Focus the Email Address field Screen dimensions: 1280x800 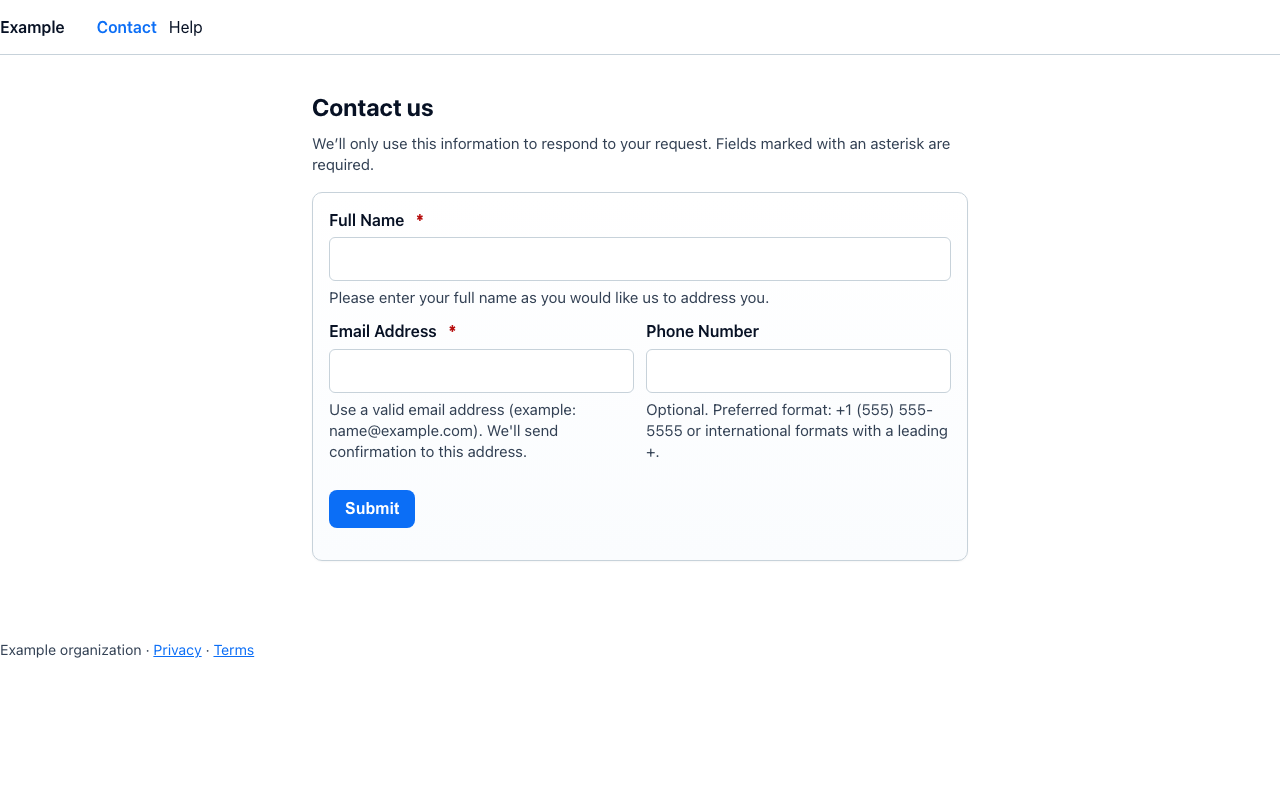click(481, 371)
